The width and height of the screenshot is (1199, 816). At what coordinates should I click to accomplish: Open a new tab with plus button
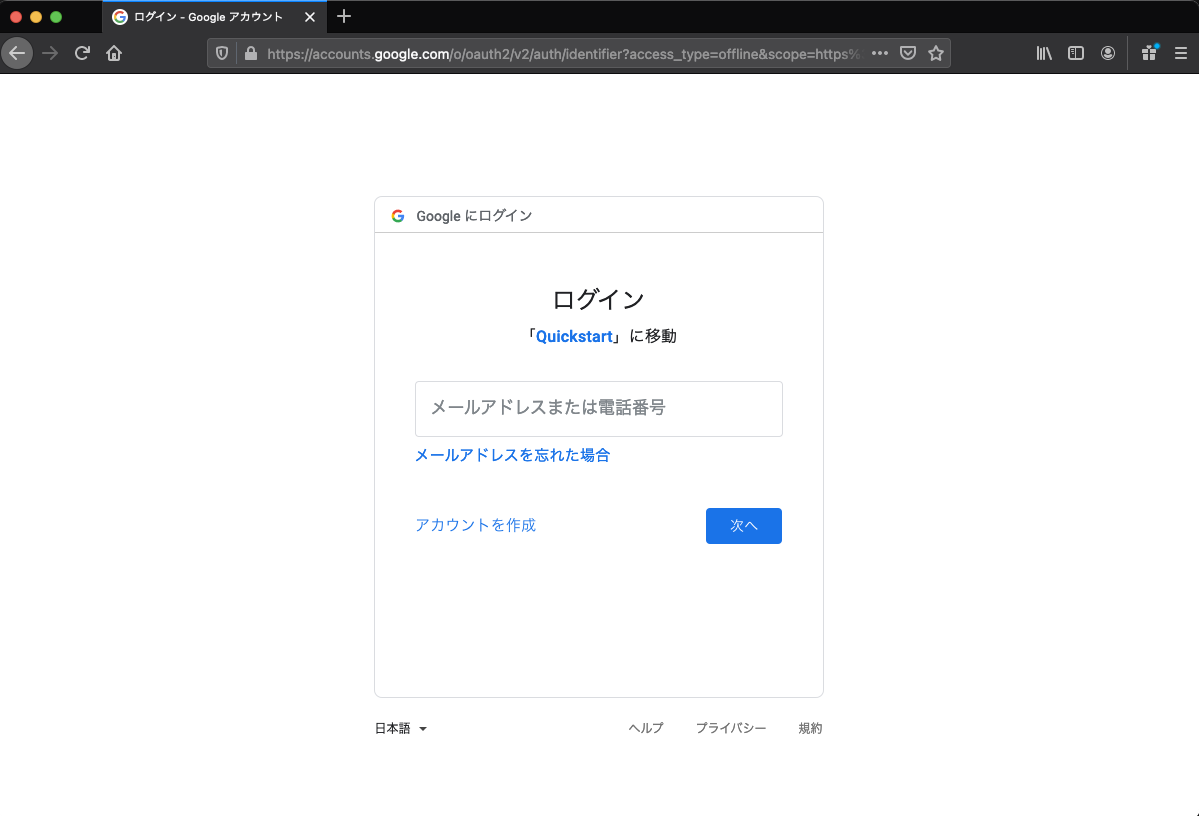pos(344,17)
